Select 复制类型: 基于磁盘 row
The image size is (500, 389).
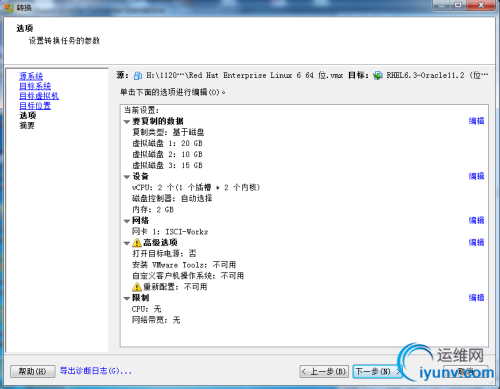coord(168,132)
